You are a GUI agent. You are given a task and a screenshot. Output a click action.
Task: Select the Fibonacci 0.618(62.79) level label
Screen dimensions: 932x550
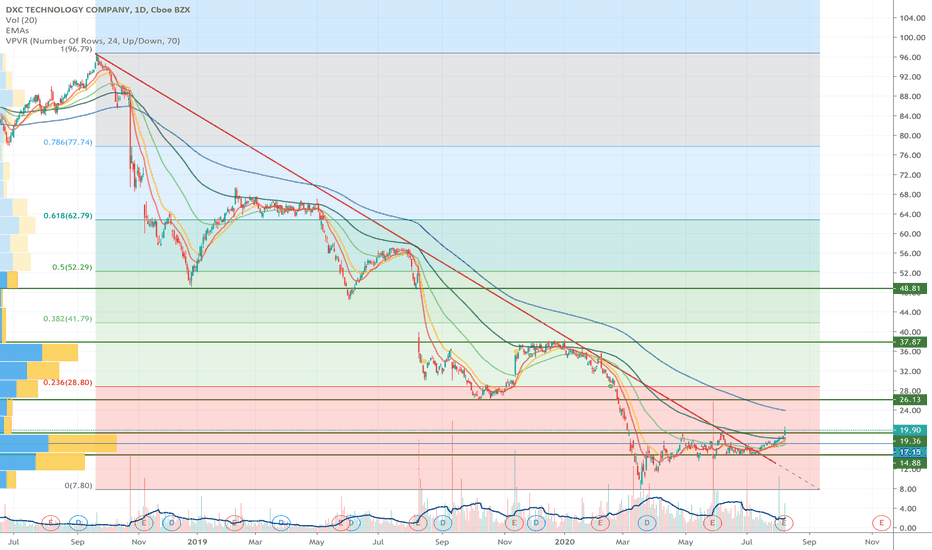[68, 216]
